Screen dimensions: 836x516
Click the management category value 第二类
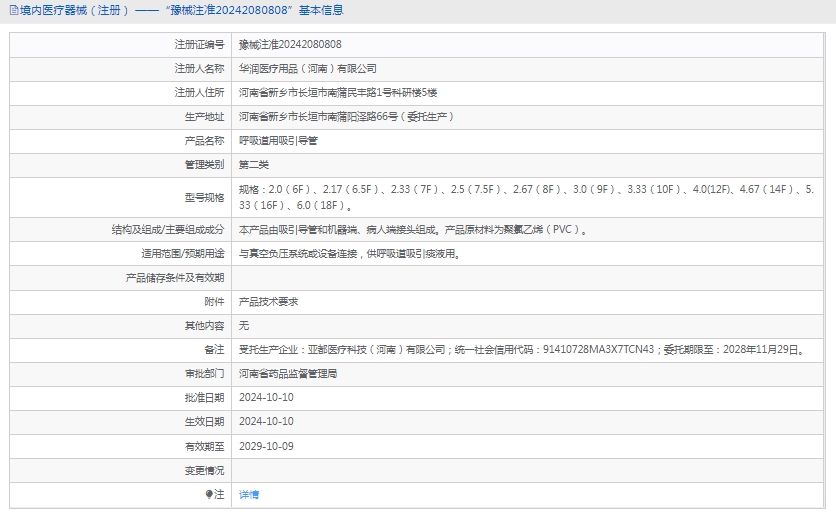[x=254, y=165]
